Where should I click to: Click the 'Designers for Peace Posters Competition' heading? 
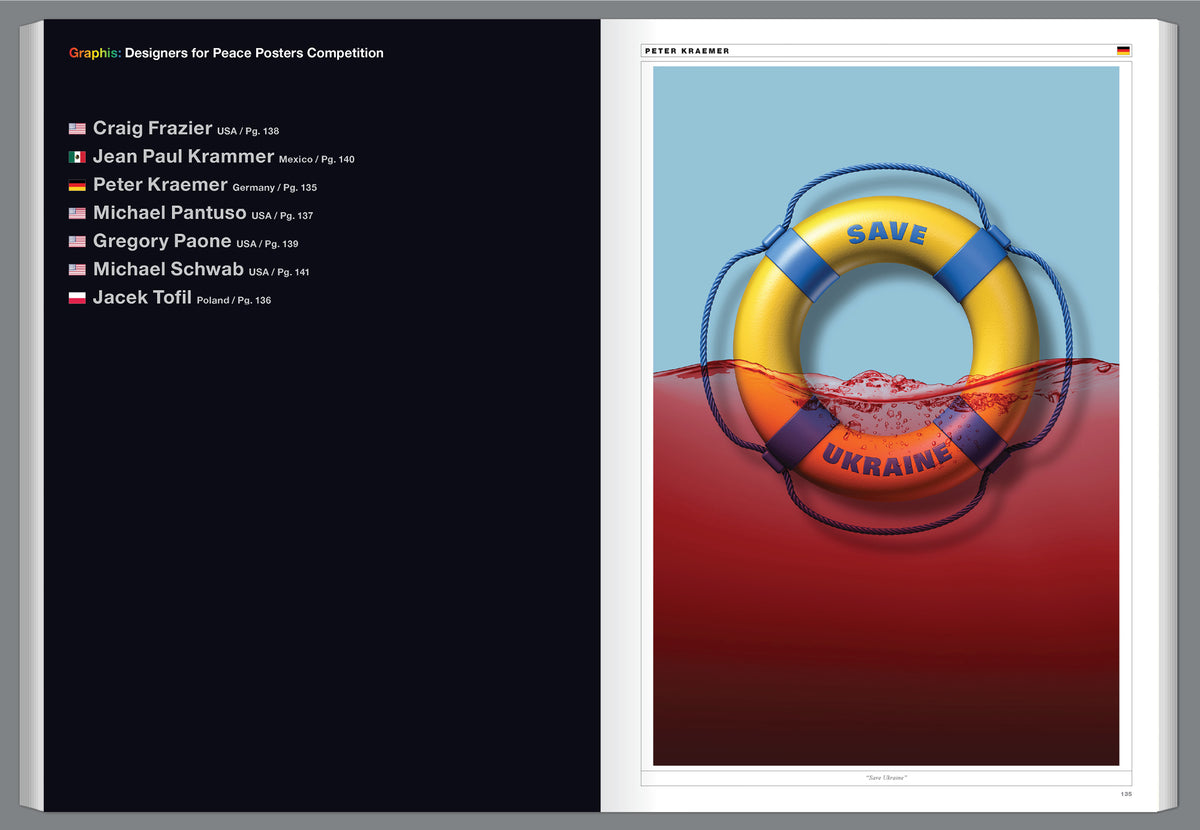pyautogui.click(x=254, y=53)
